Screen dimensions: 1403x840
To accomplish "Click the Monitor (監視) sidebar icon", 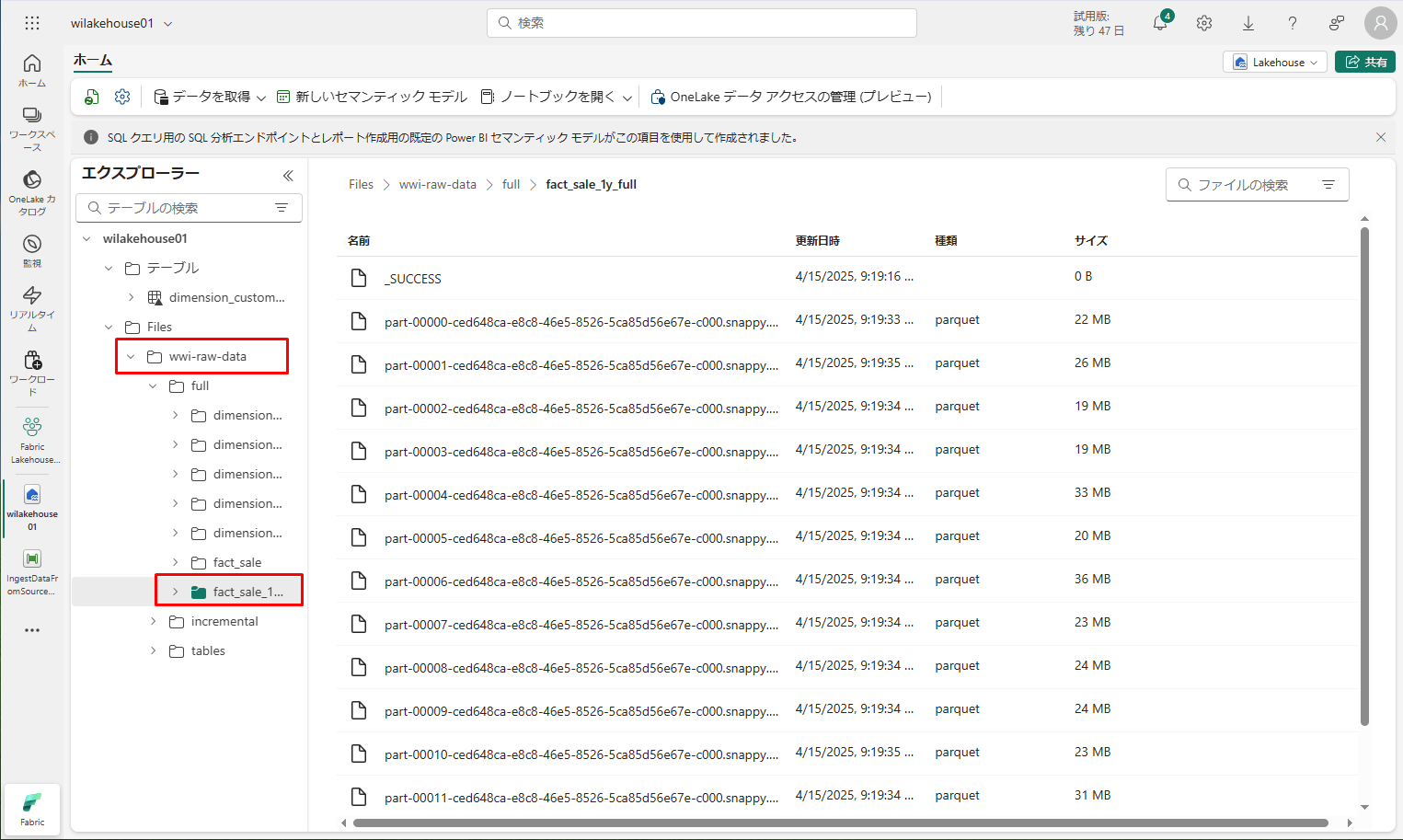I will [32, 248].
